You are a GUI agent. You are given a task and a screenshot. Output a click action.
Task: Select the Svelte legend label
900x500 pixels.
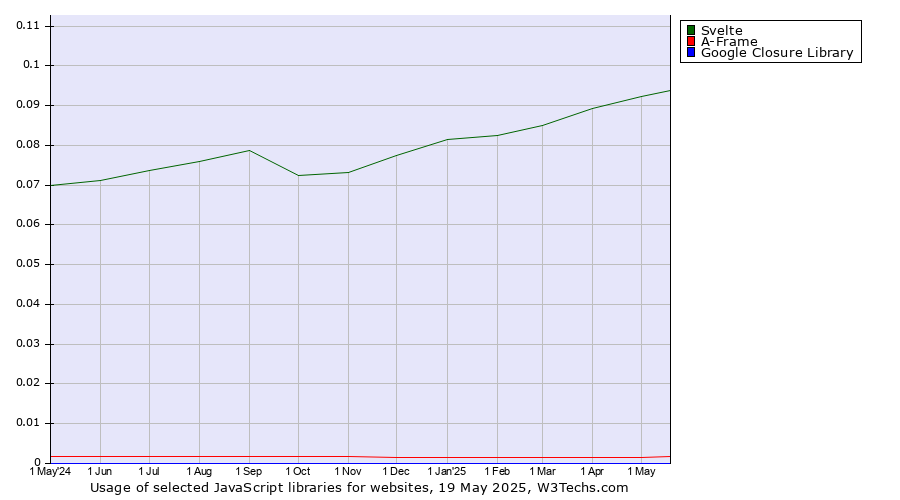pos(721,30)
